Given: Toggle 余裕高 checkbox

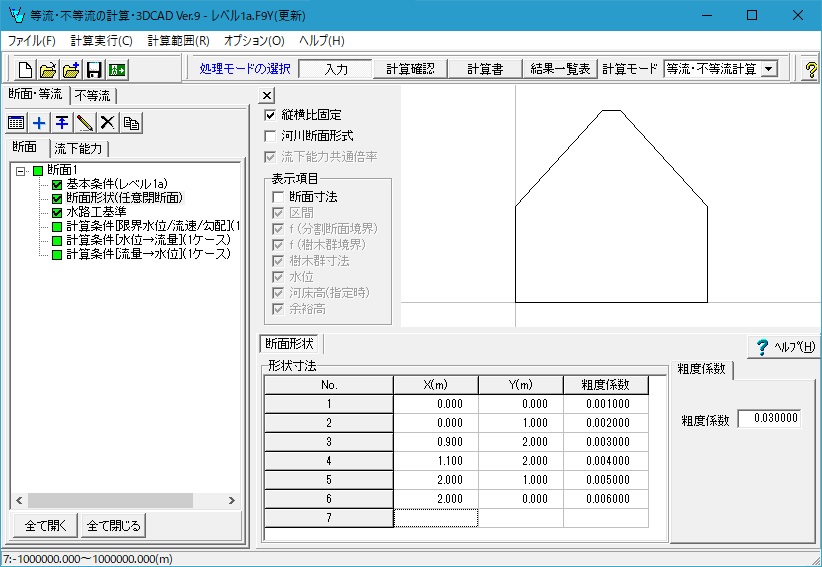Looking at the screenshot, I should 278,309.
